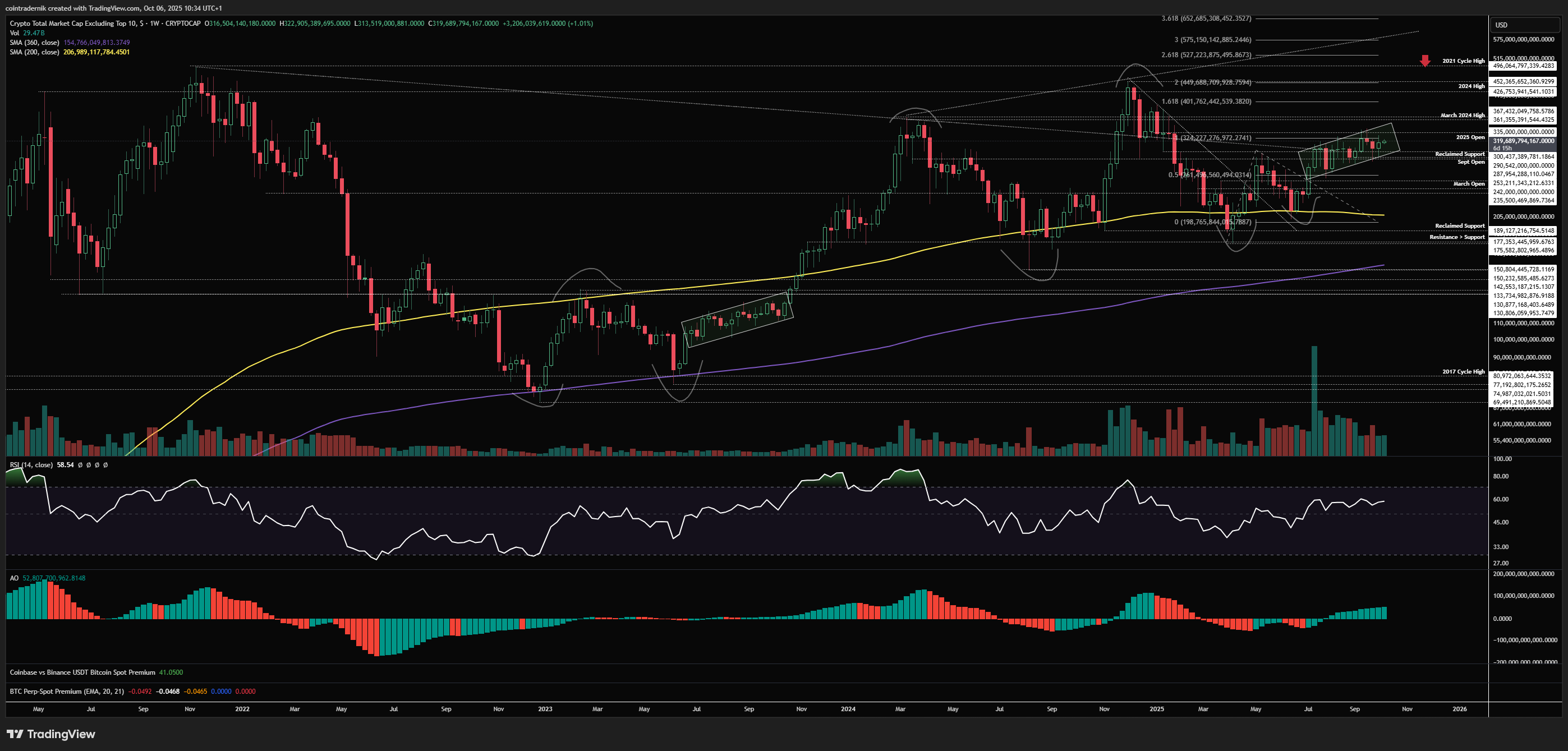Click the 3.618 Fibonacci extension label
This screenshot has height=751, width=1568.
coord(1206,19)
